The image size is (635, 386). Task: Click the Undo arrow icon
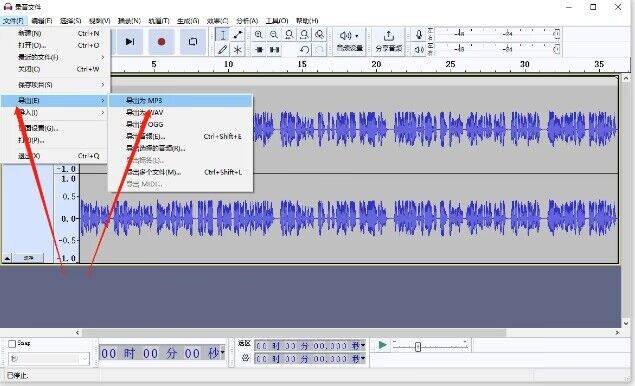305,50
